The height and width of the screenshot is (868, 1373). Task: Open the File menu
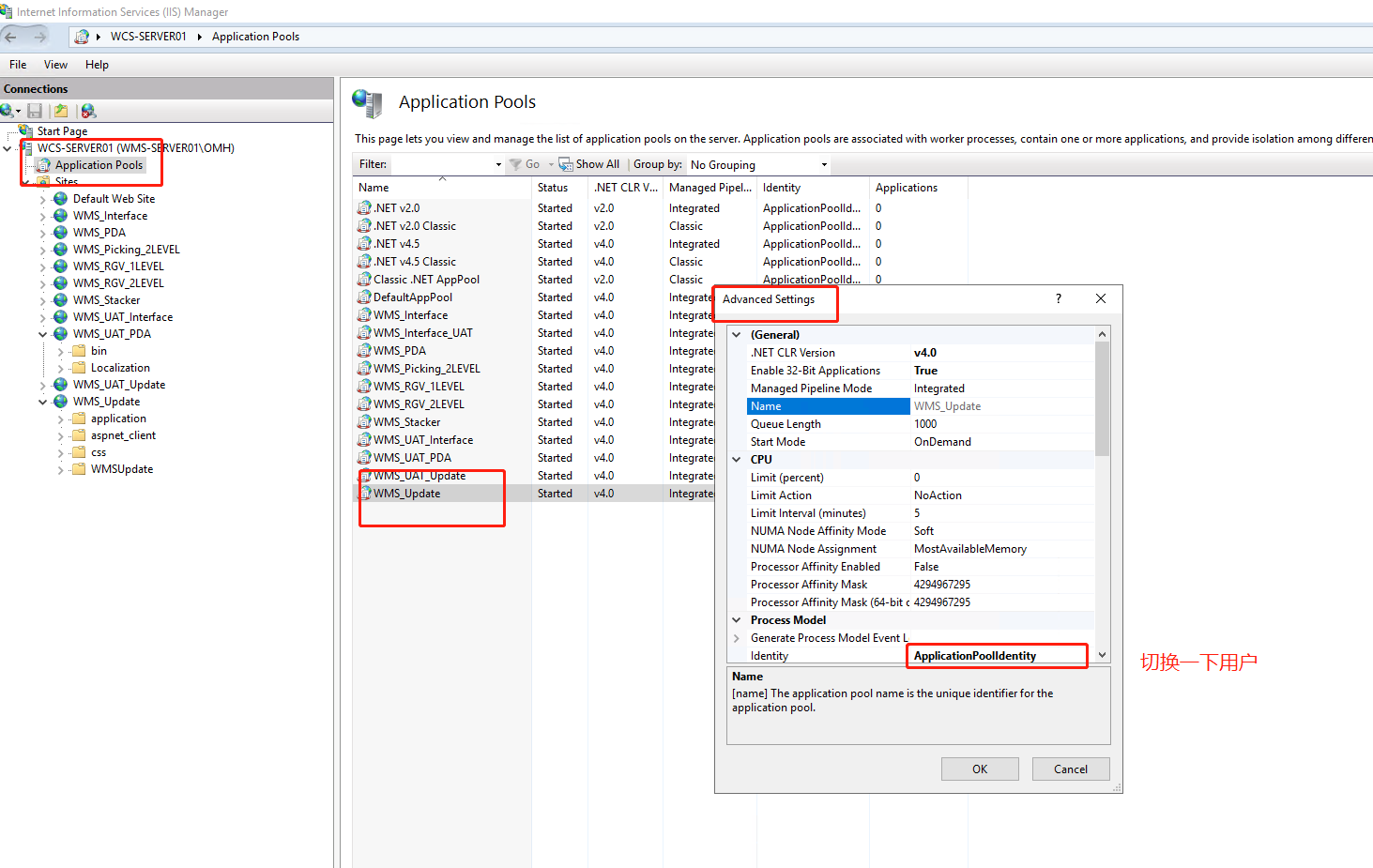(18, 65)
